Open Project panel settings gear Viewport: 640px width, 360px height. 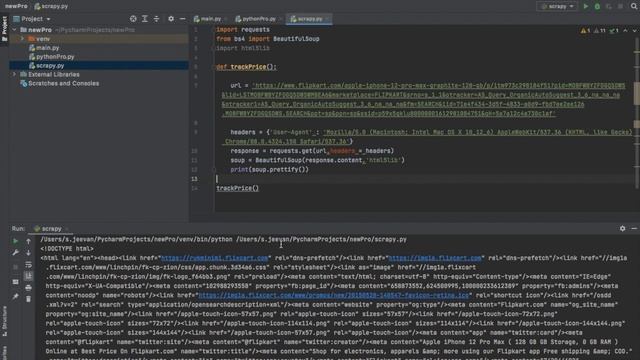click(171, 19)
